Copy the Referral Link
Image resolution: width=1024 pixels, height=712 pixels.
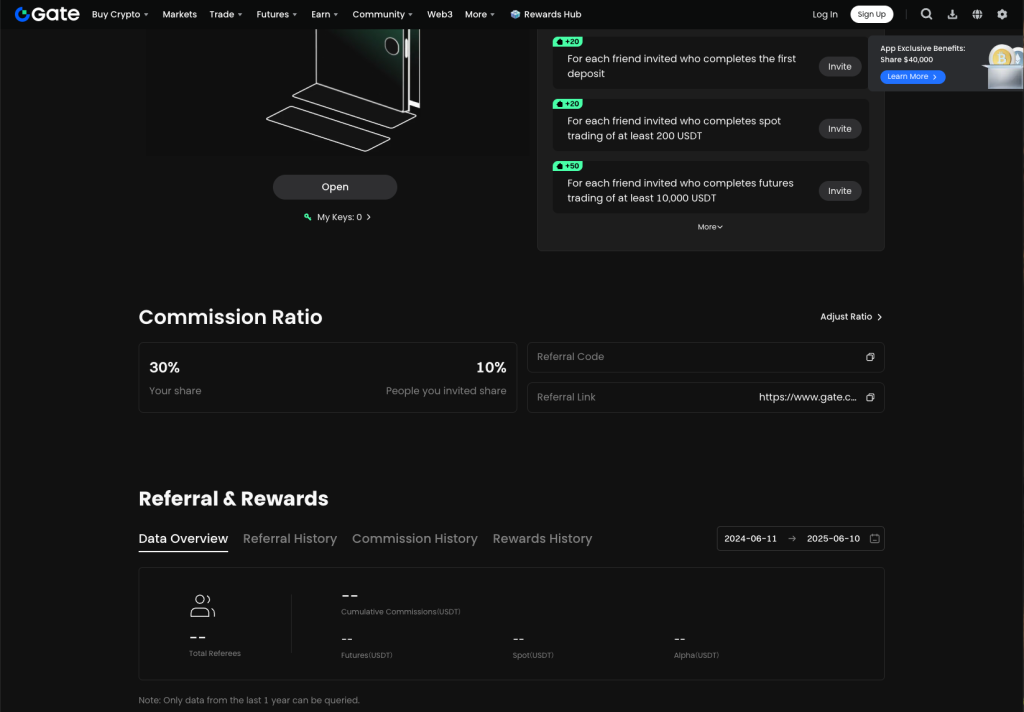pyautogui.click(x=870, y=397)
